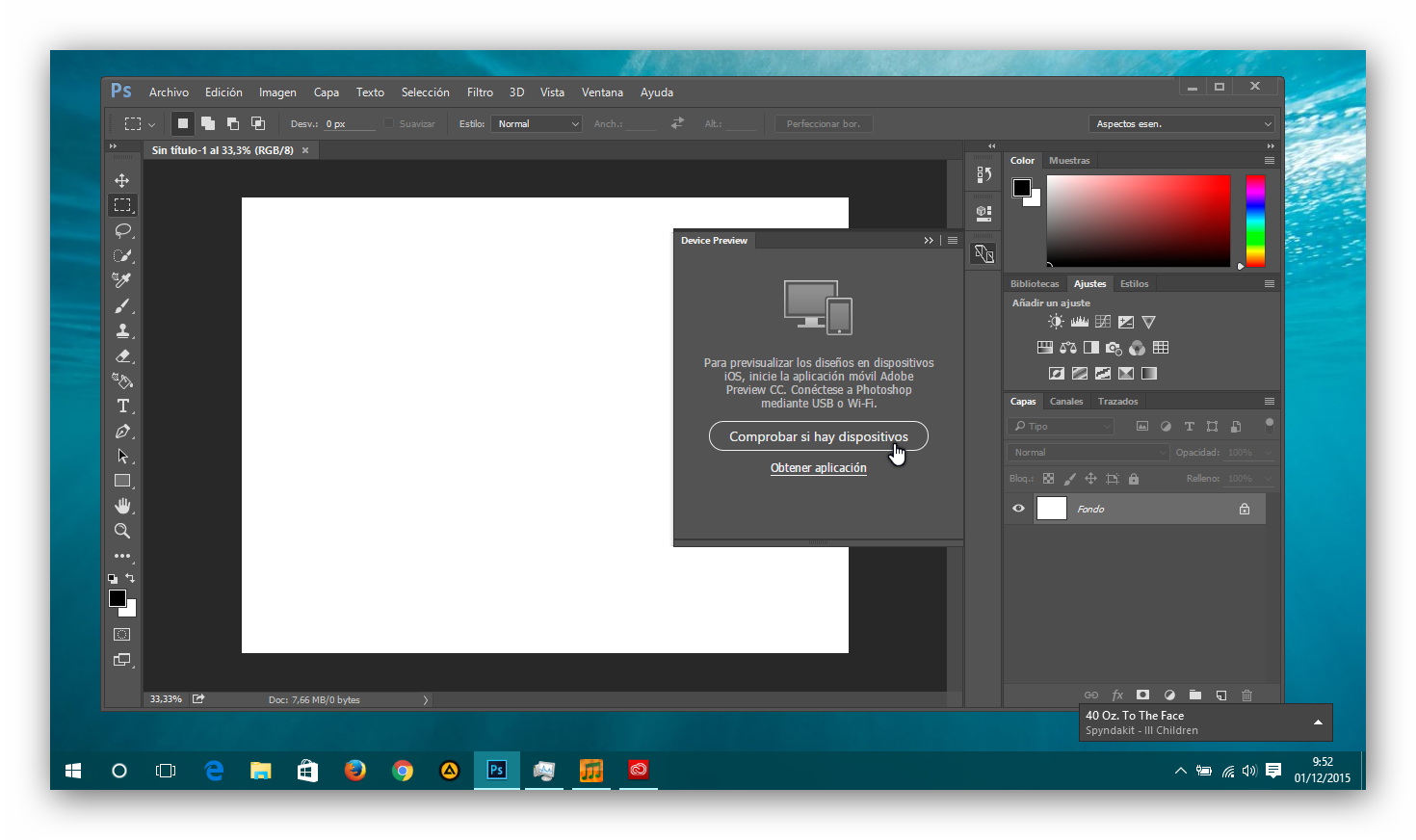Screen dimensions: 1416x840
Task: Reset to default black and white colors
Action: tap(113, 579)
